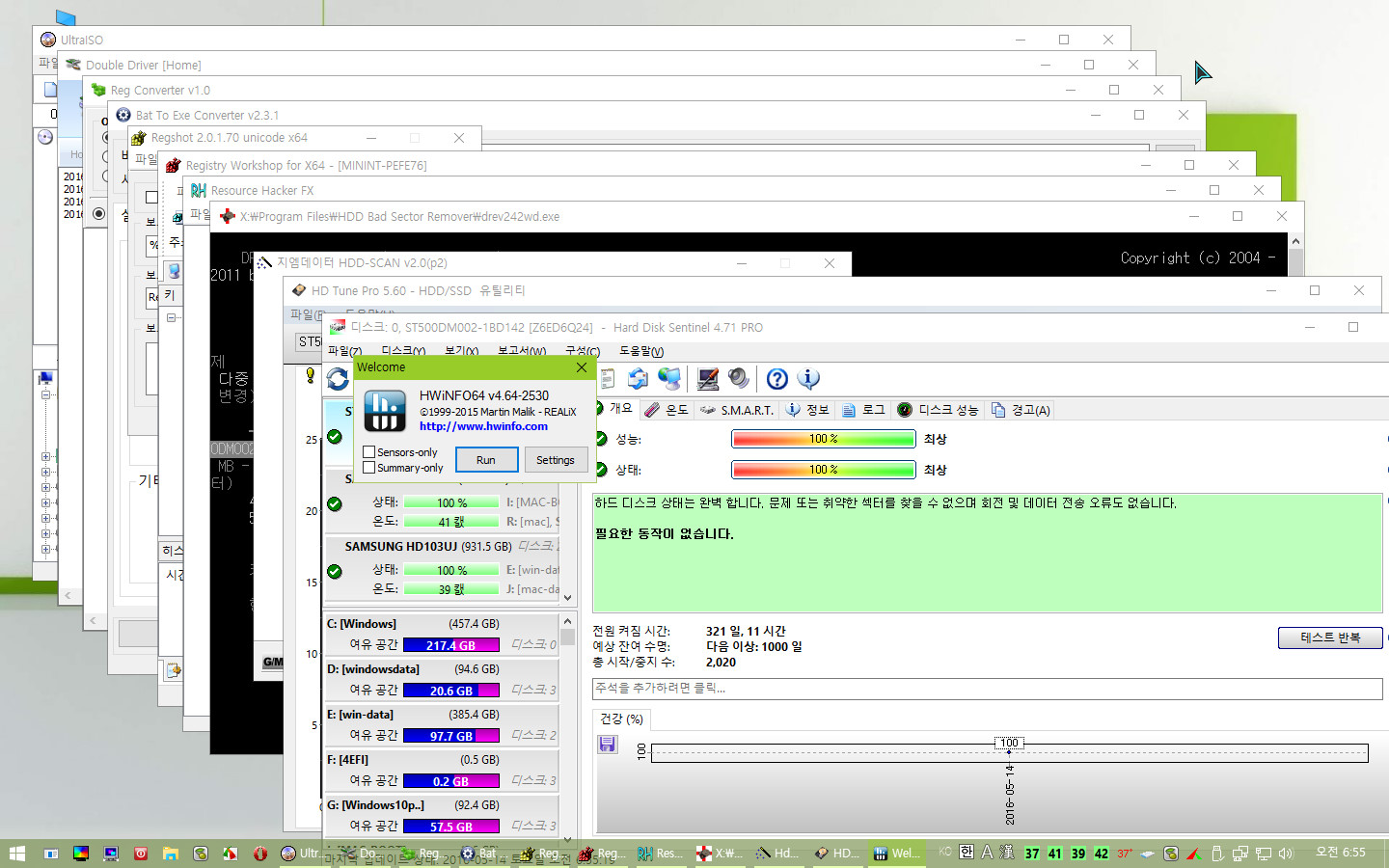
Task: Switch to the 디스크 성능 tab
Action: tap(938, 410)
